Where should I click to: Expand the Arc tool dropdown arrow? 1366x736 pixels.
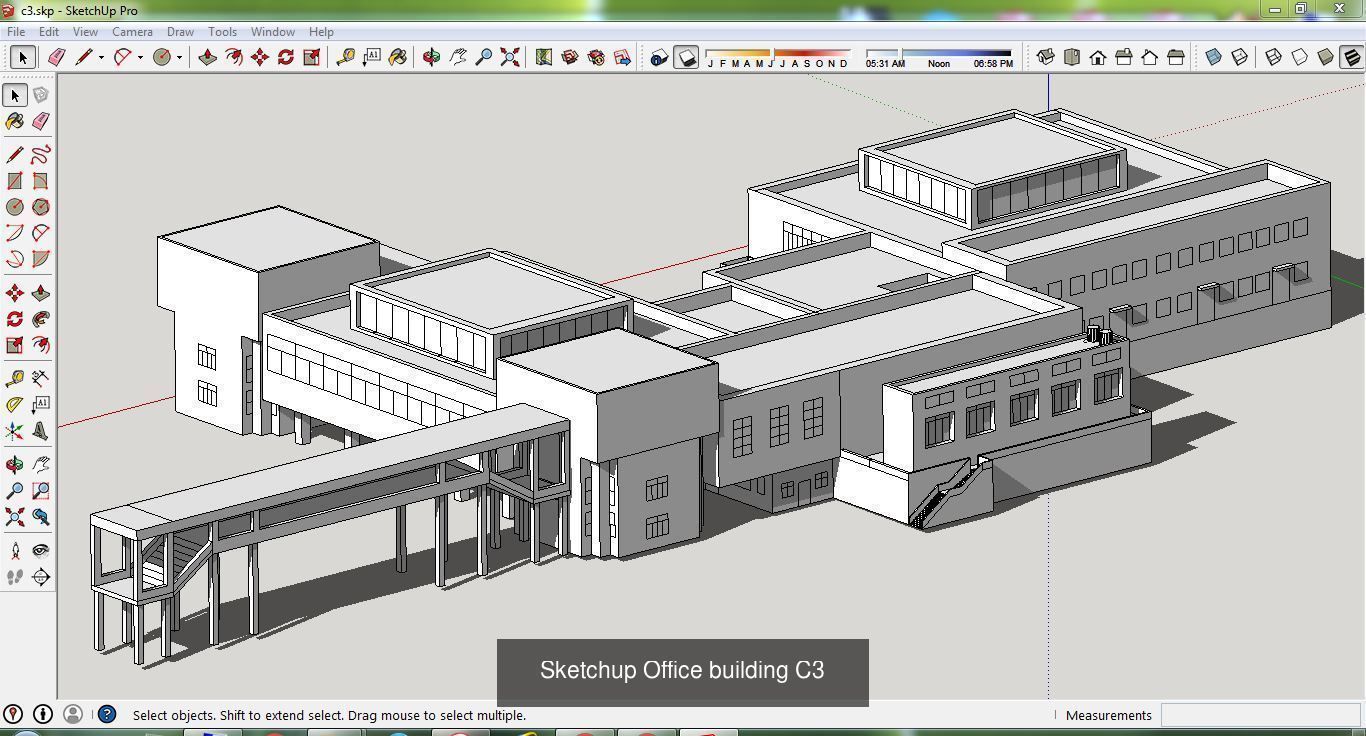coord(140,58)
